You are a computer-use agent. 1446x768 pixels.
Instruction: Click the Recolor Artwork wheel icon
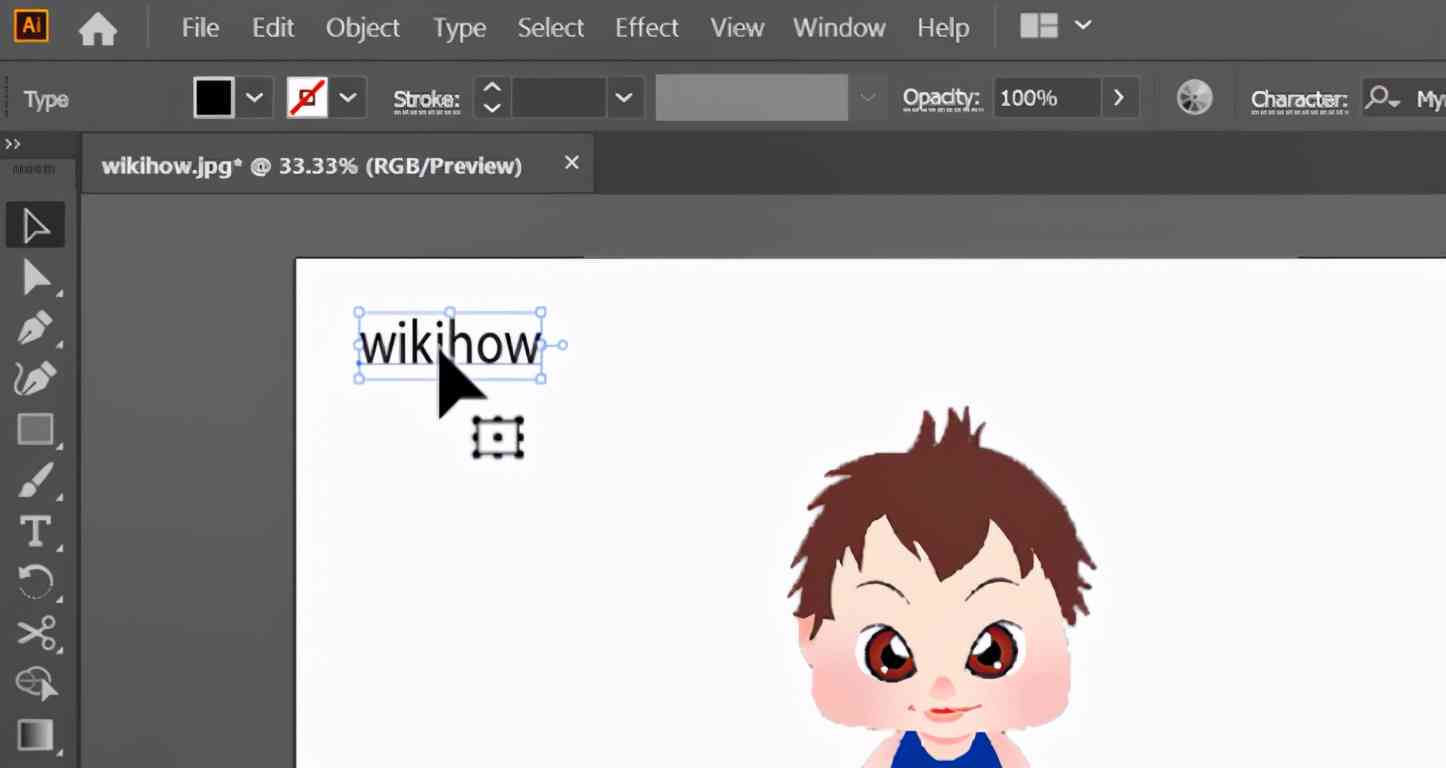point(1194,98)
